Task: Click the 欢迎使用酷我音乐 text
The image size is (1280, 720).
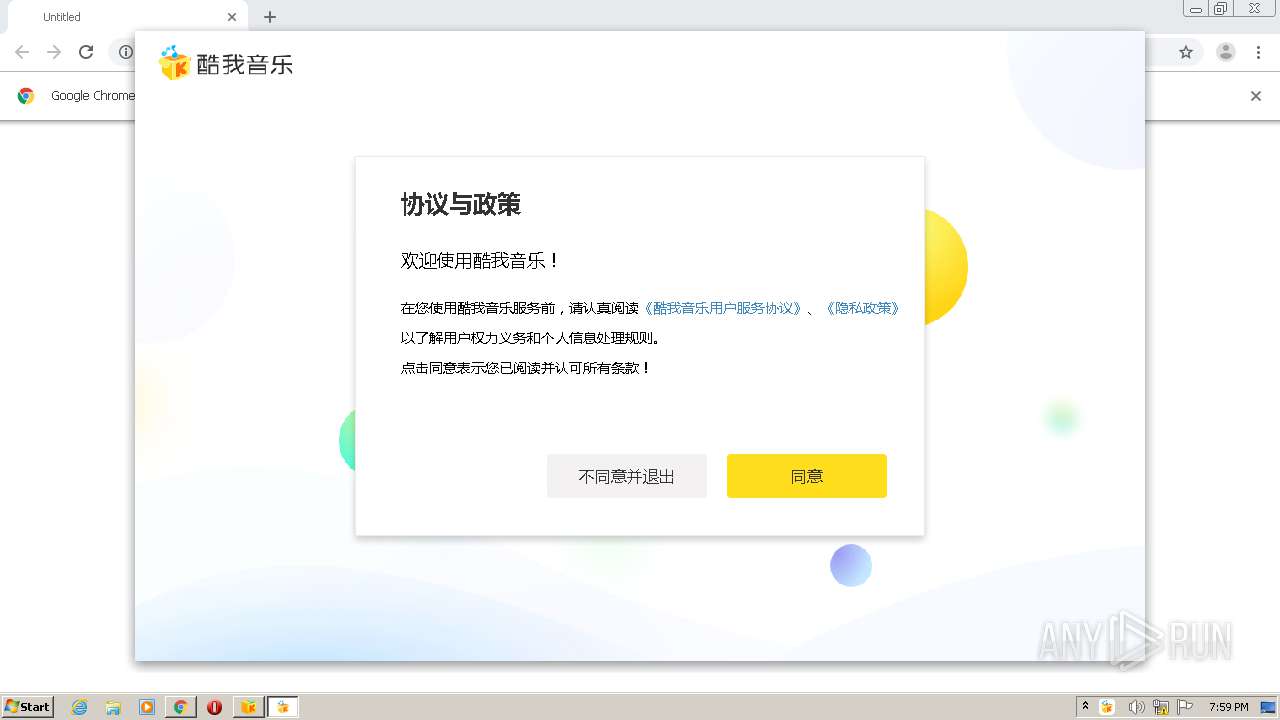Action: pos(480,260)
